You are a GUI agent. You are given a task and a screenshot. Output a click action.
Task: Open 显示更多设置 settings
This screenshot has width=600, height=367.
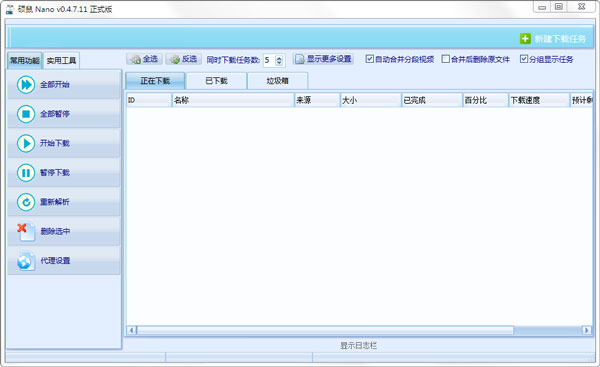[323, 59]
